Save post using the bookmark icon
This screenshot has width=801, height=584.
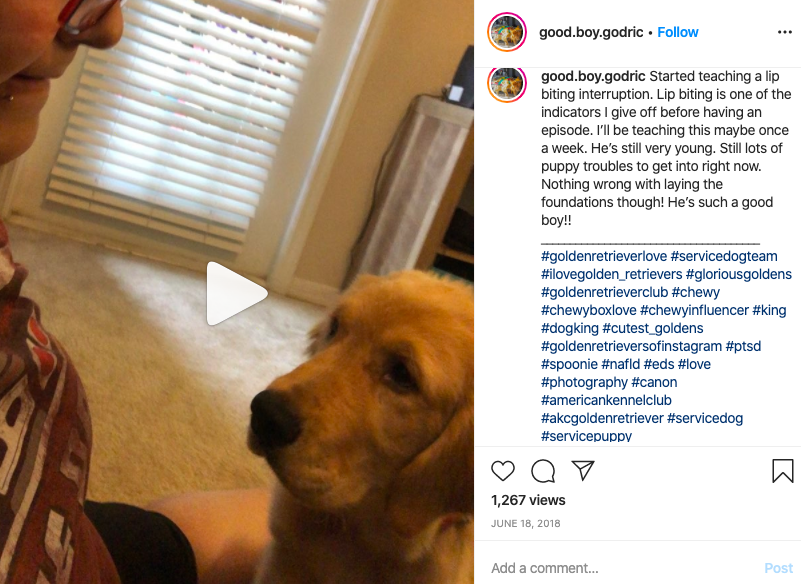782,471
